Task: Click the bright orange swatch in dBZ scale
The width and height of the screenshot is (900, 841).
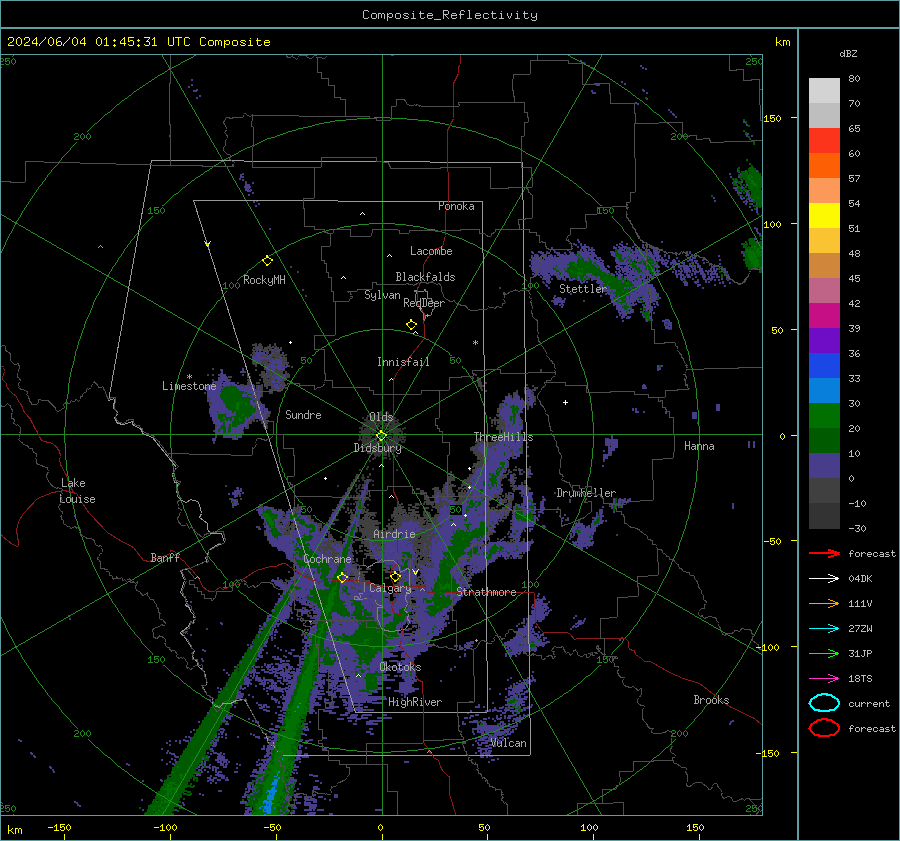Action: click(x=824, y=166)
